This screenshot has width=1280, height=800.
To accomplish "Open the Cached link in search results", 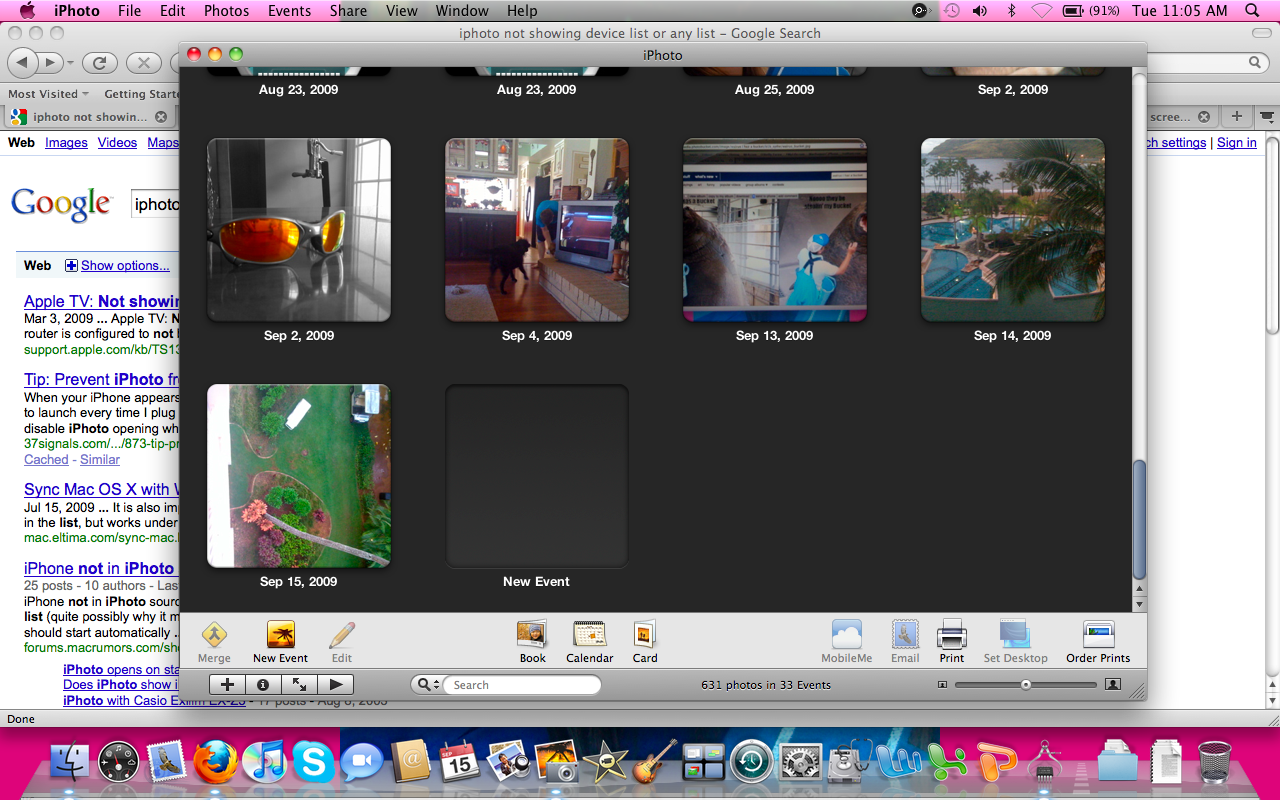I will point(46,460).
